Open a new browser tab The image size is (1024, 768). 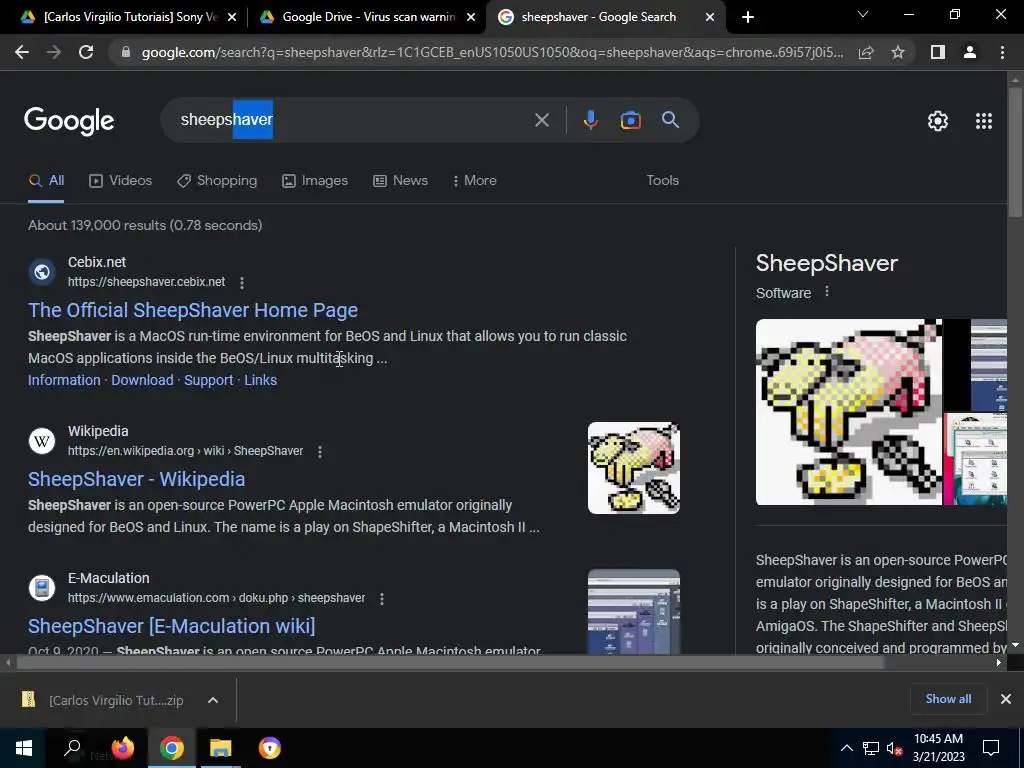[x=748, y=17]
